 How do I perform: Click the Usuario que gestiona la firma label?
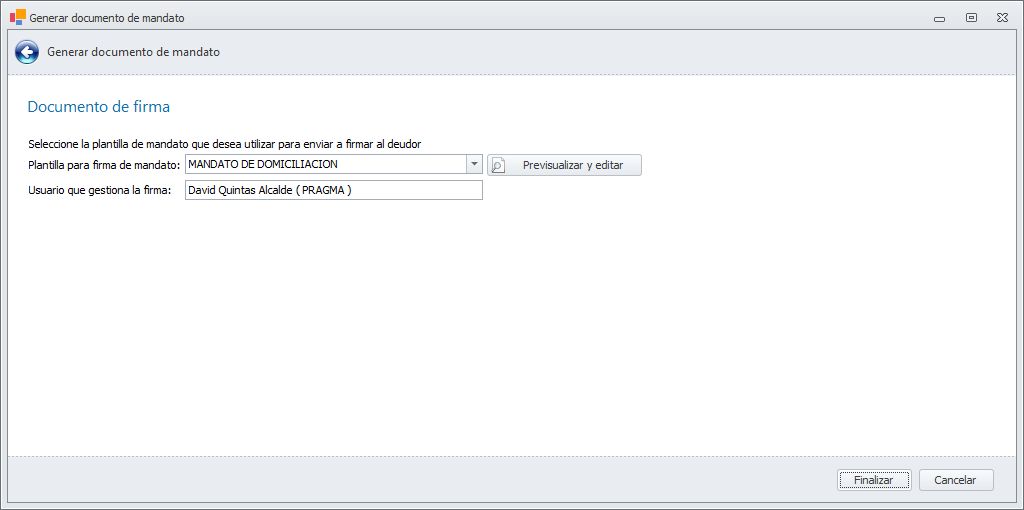[100, 190]
